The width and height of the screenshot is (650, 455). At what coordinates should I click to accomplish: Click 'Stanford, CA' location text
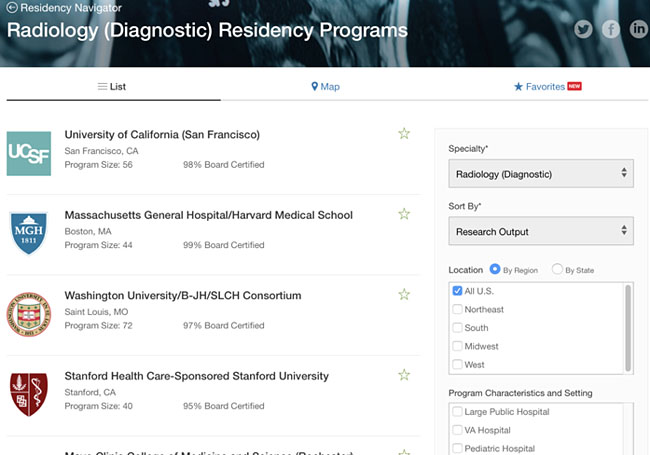[x=90, y=392]
